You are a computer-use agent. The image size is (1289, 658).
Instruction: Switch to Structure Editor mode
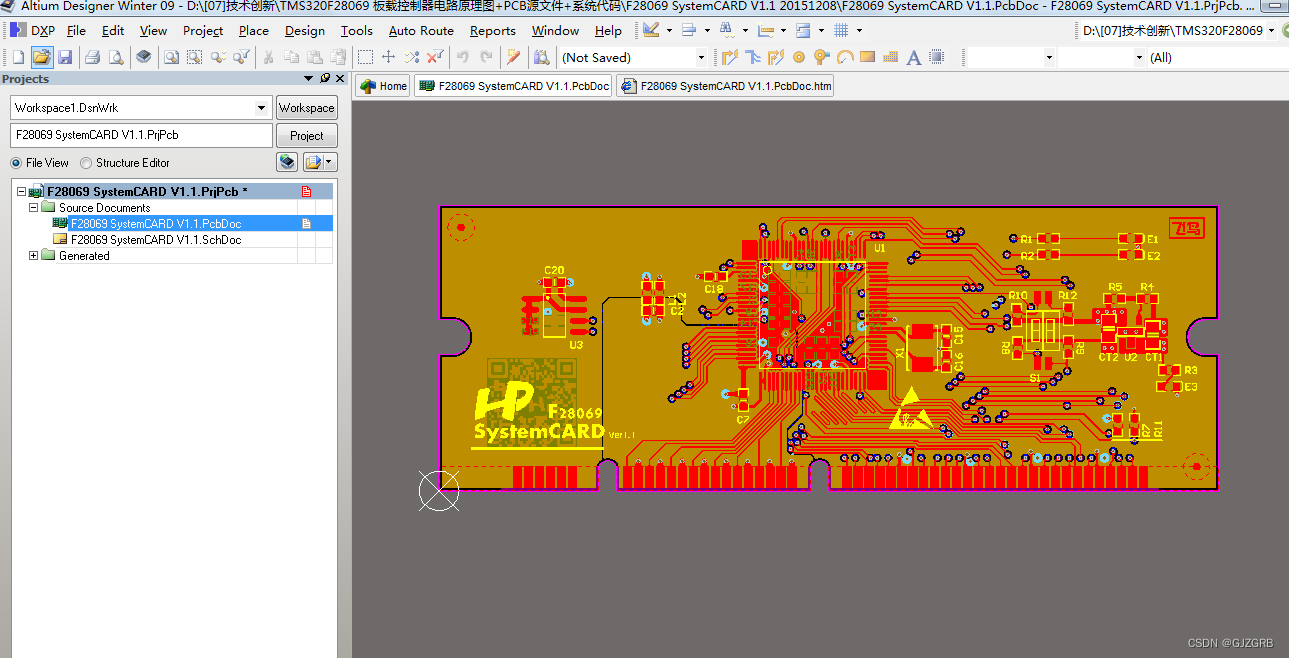[86, 162]
